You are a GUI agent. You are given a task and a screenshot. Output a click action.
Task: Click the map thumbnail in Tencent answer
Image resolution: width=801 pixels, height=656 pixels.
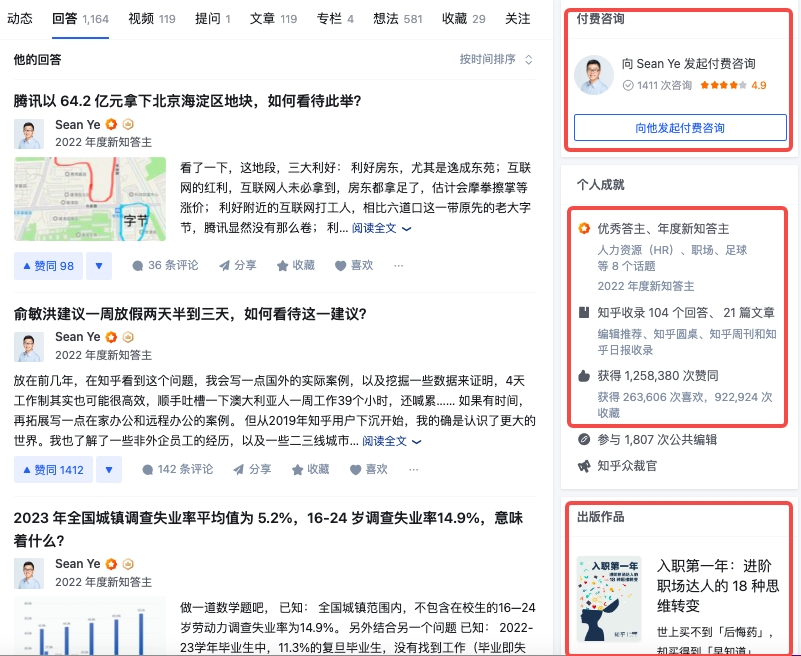[x=90, y=199]
